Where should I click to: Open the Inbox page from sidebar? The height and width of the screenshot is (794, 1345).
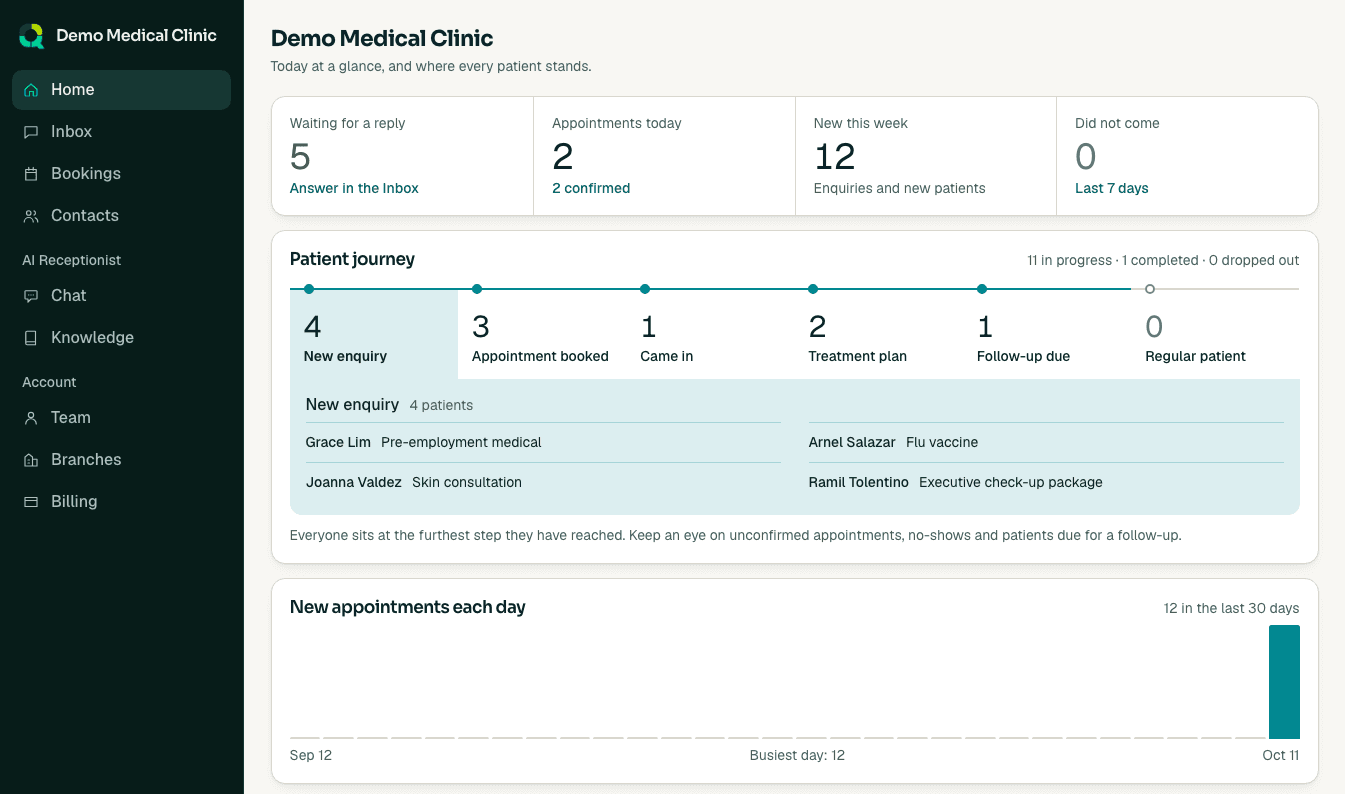tap(121, 132)
